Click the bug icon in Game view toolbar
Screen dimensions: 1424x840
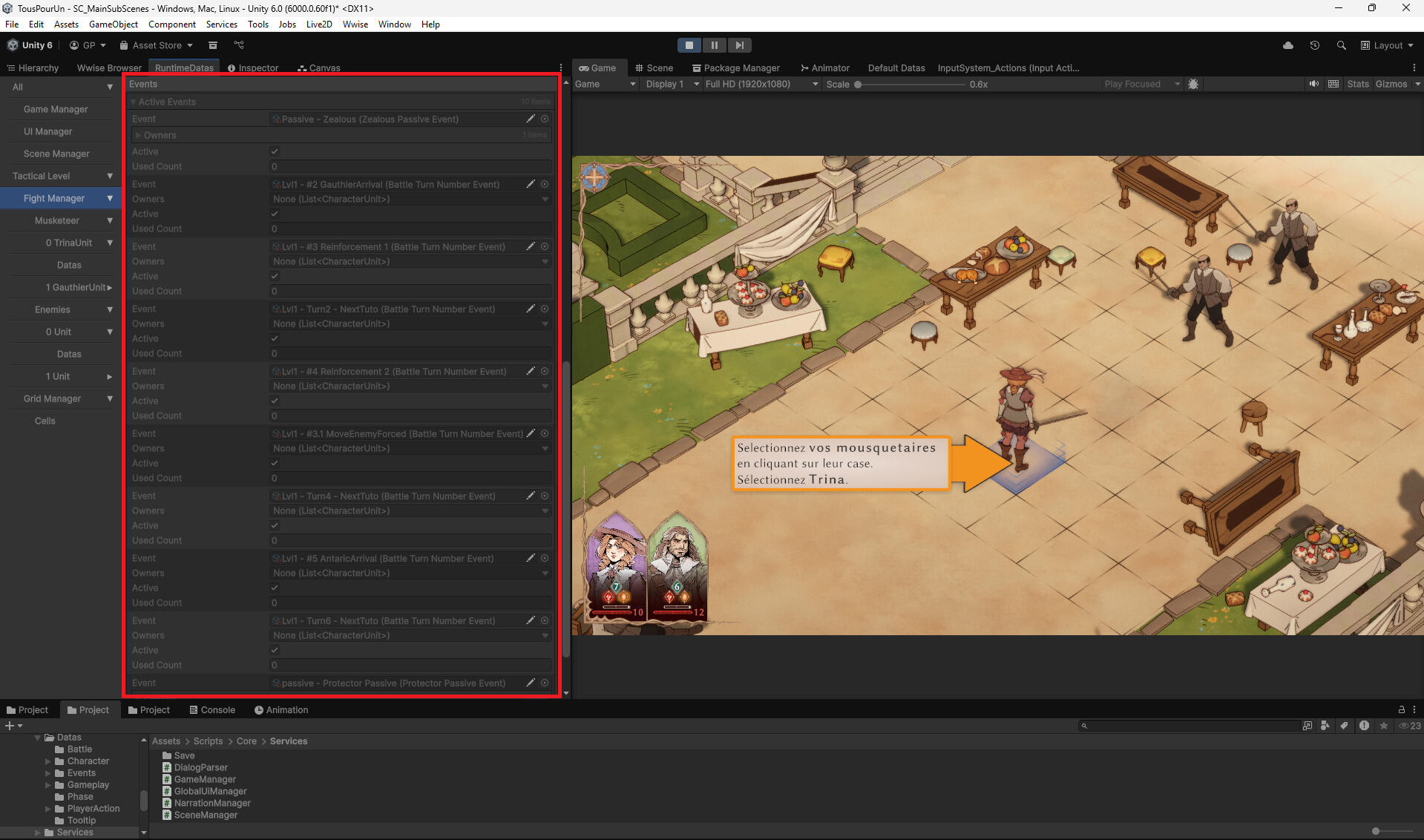[x=1193, y=85]
